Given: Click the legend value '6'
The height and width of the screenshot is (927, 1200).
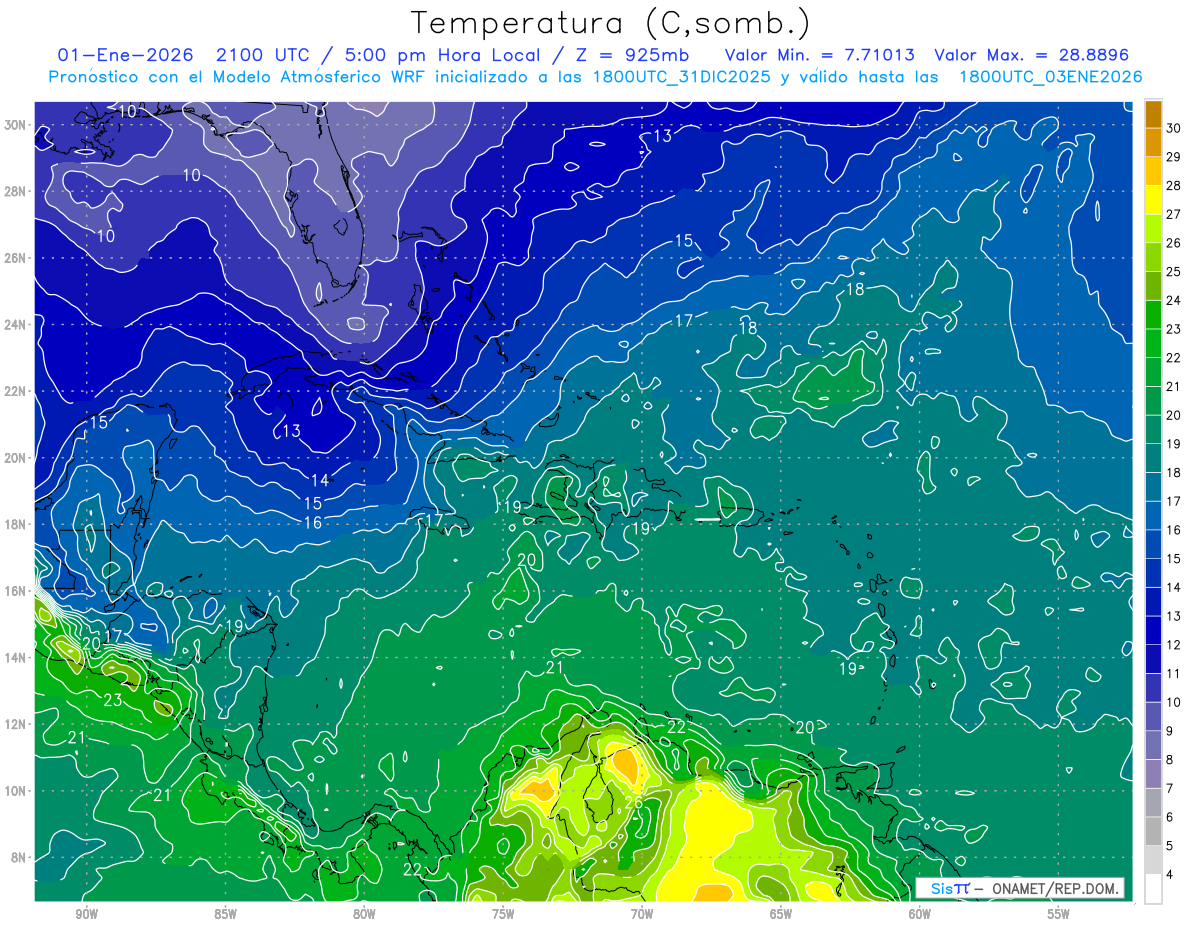Looking at the screenshot, I should pos(1171,818).
